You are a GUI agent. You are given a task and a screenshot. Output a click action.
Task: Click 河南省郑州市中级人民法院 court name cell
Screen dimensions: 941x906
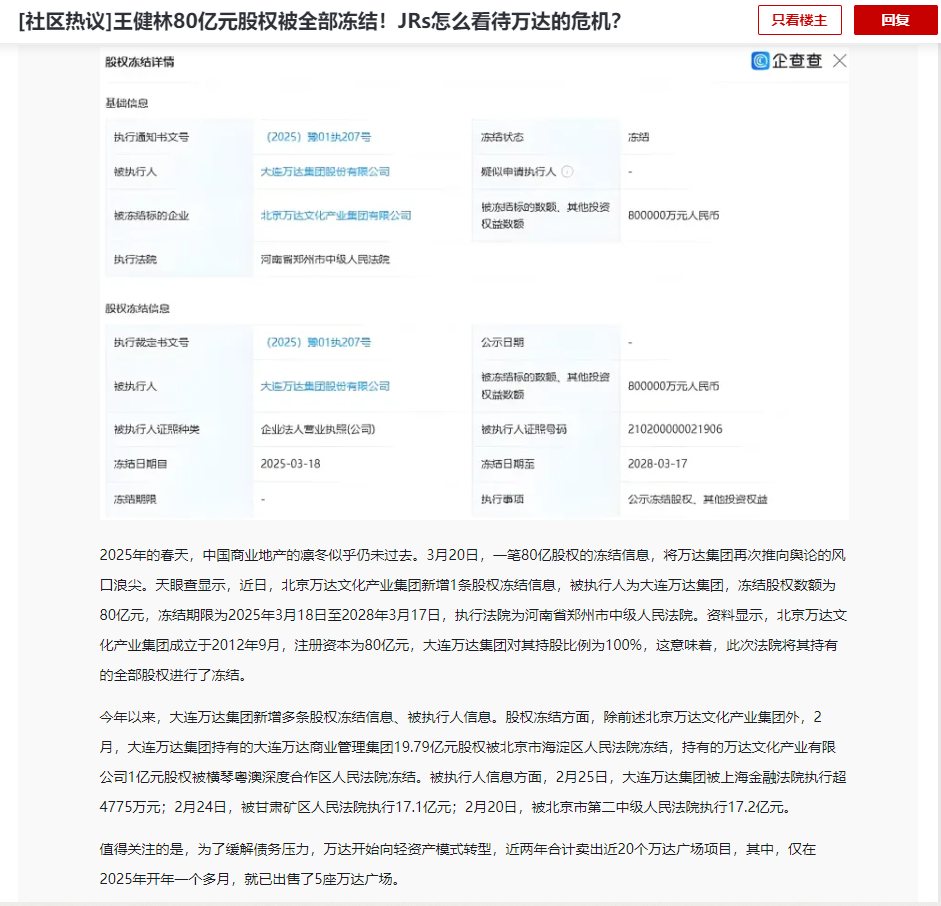coord(323,257)
